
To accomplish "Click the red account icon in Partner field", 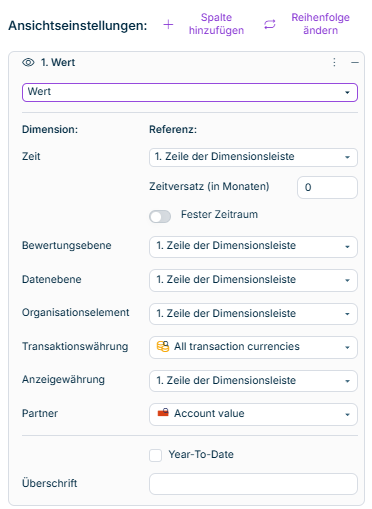I will click(163, 413).
